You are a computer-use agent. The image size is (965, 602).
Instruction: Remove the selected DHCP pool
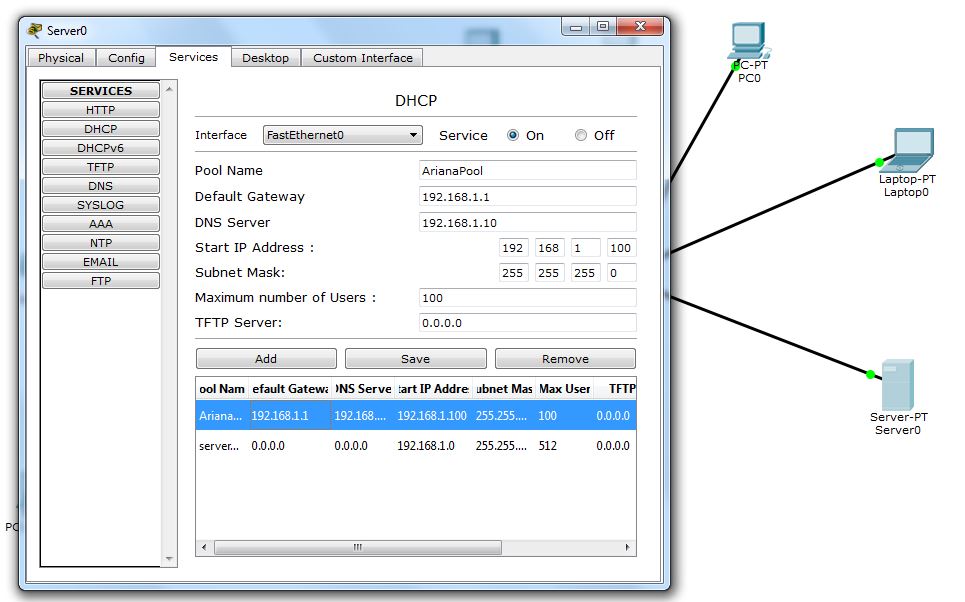click(x=565, y=359)
